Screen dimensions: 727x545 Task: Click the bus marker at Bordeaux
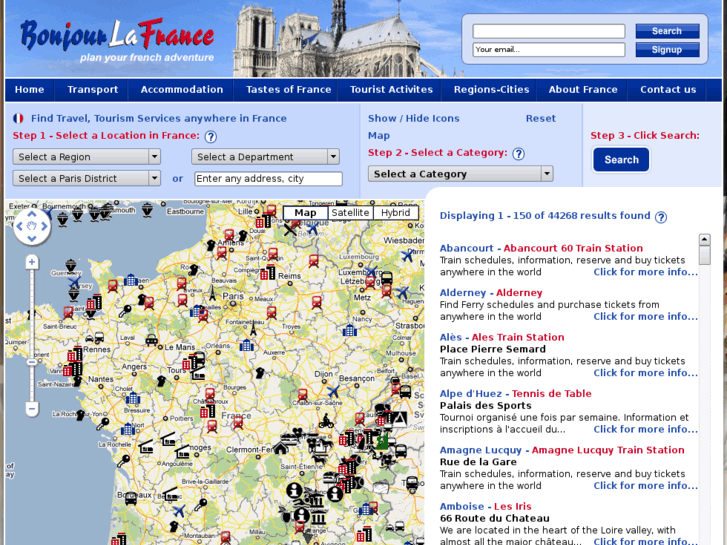(131, 499)
